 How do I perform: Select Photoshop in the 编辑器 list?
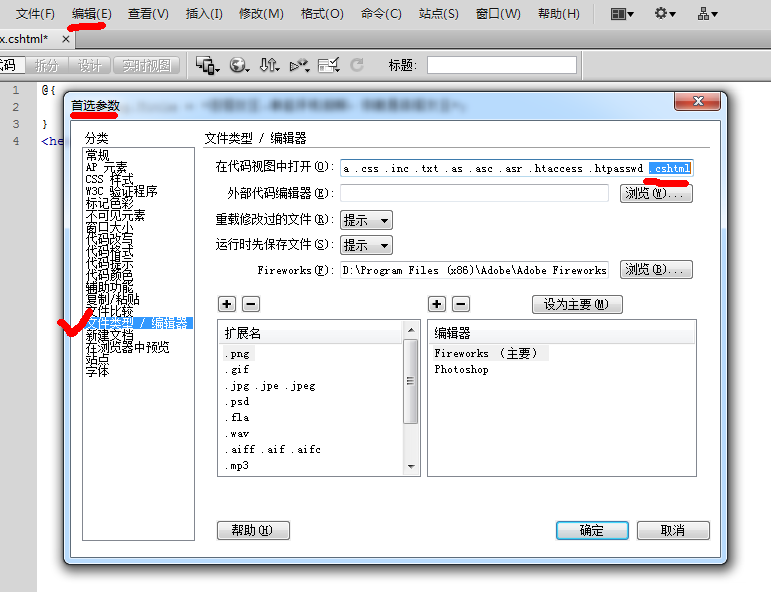click(461, 369)
